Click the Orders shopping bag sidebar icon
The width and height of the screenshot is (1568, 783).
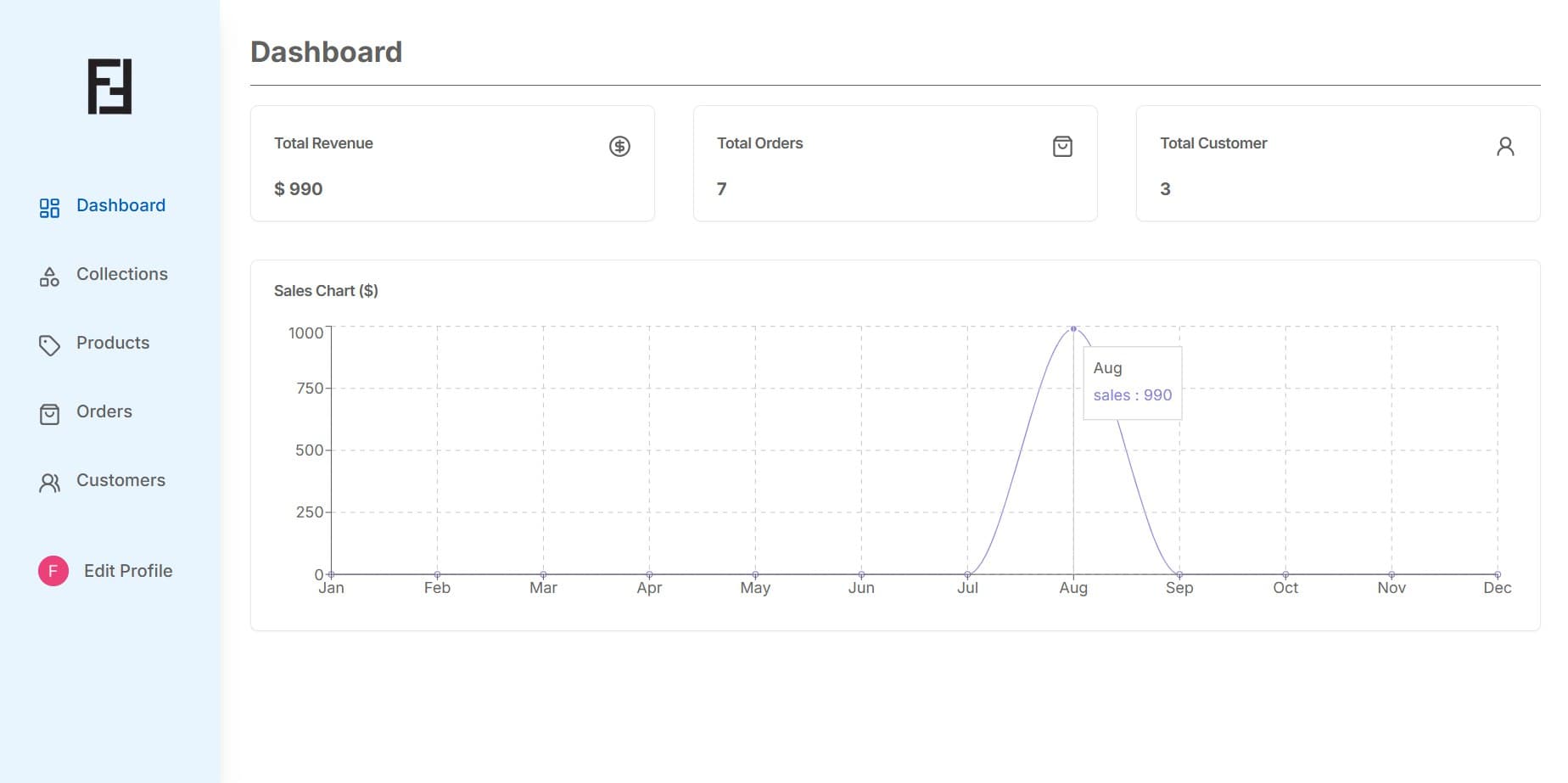point(49,414)
